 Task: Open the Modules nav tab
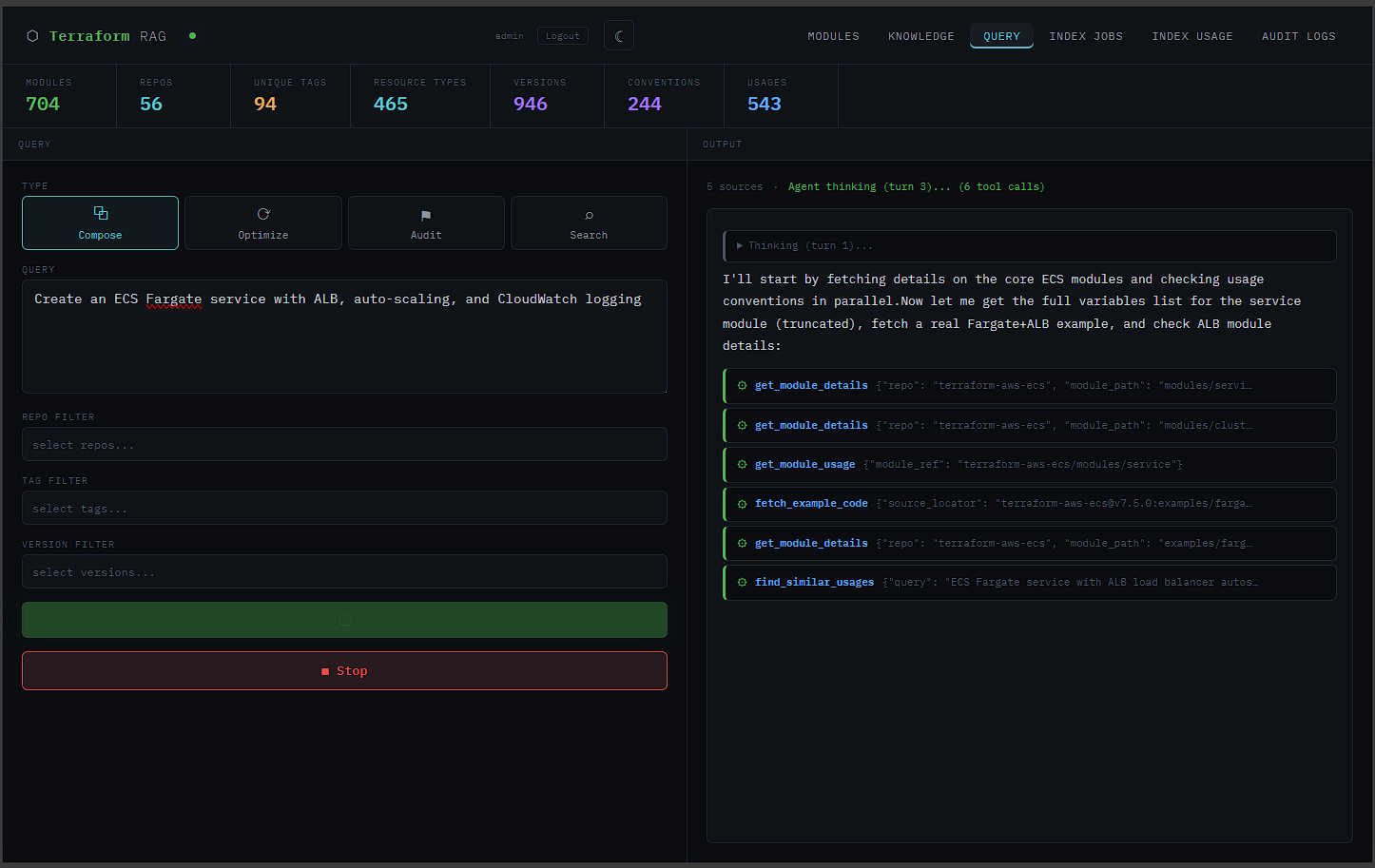point(833,36)
